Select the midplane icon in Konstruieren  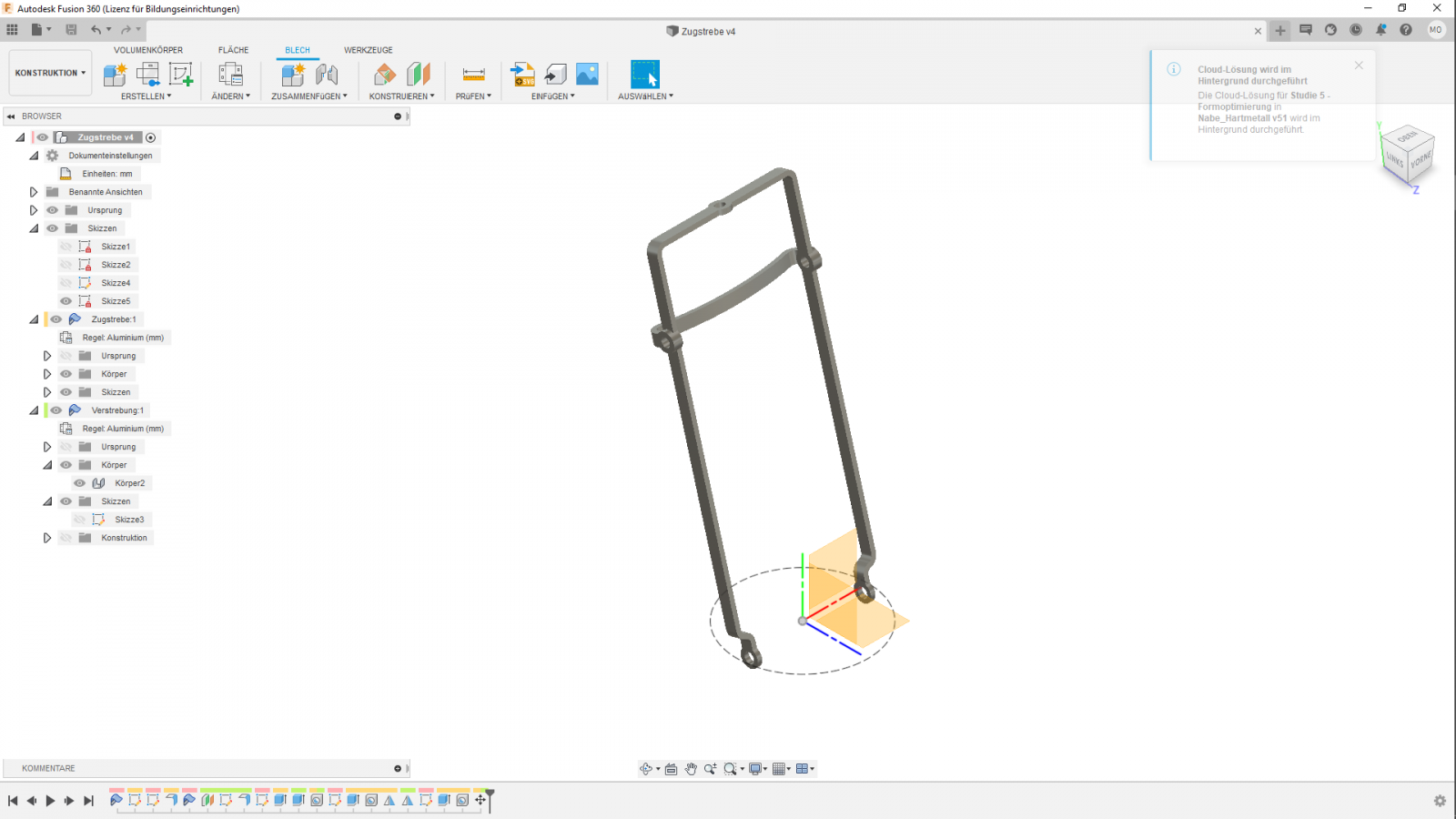(419, 75)
